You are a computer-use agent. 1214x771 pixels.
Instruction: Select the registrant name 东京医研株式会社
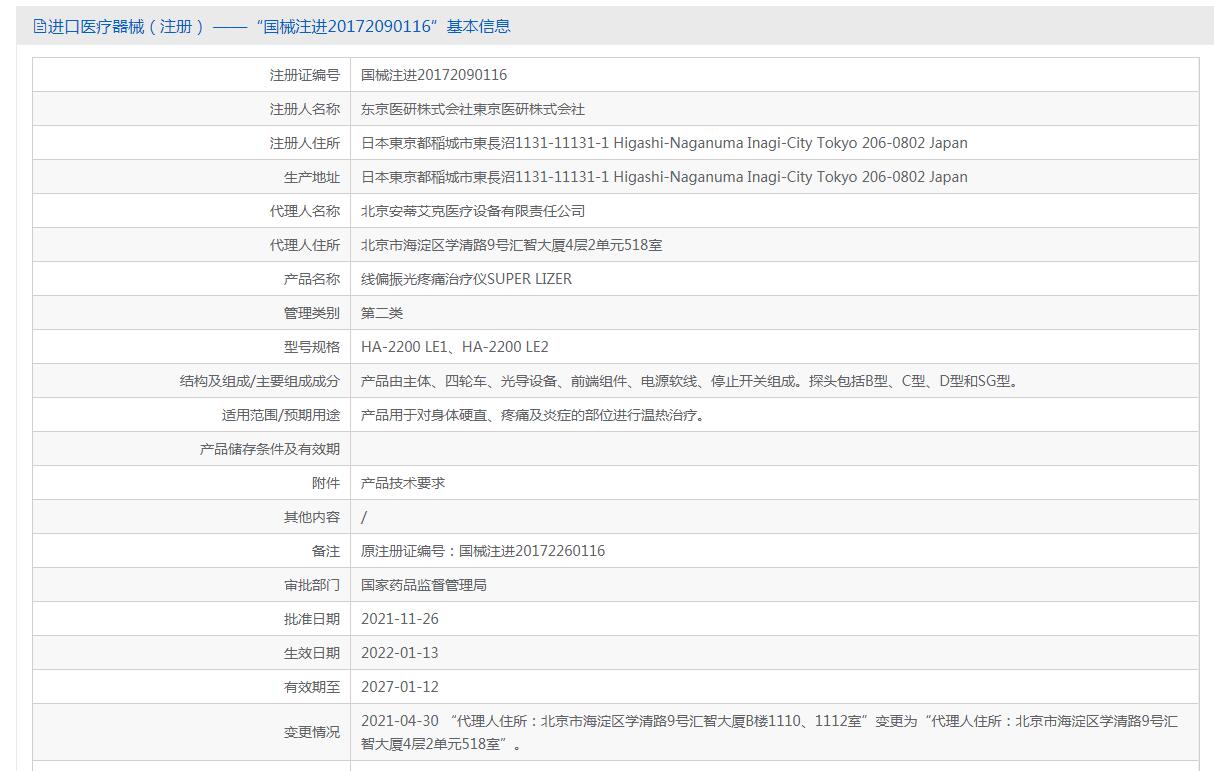[473, 109]
